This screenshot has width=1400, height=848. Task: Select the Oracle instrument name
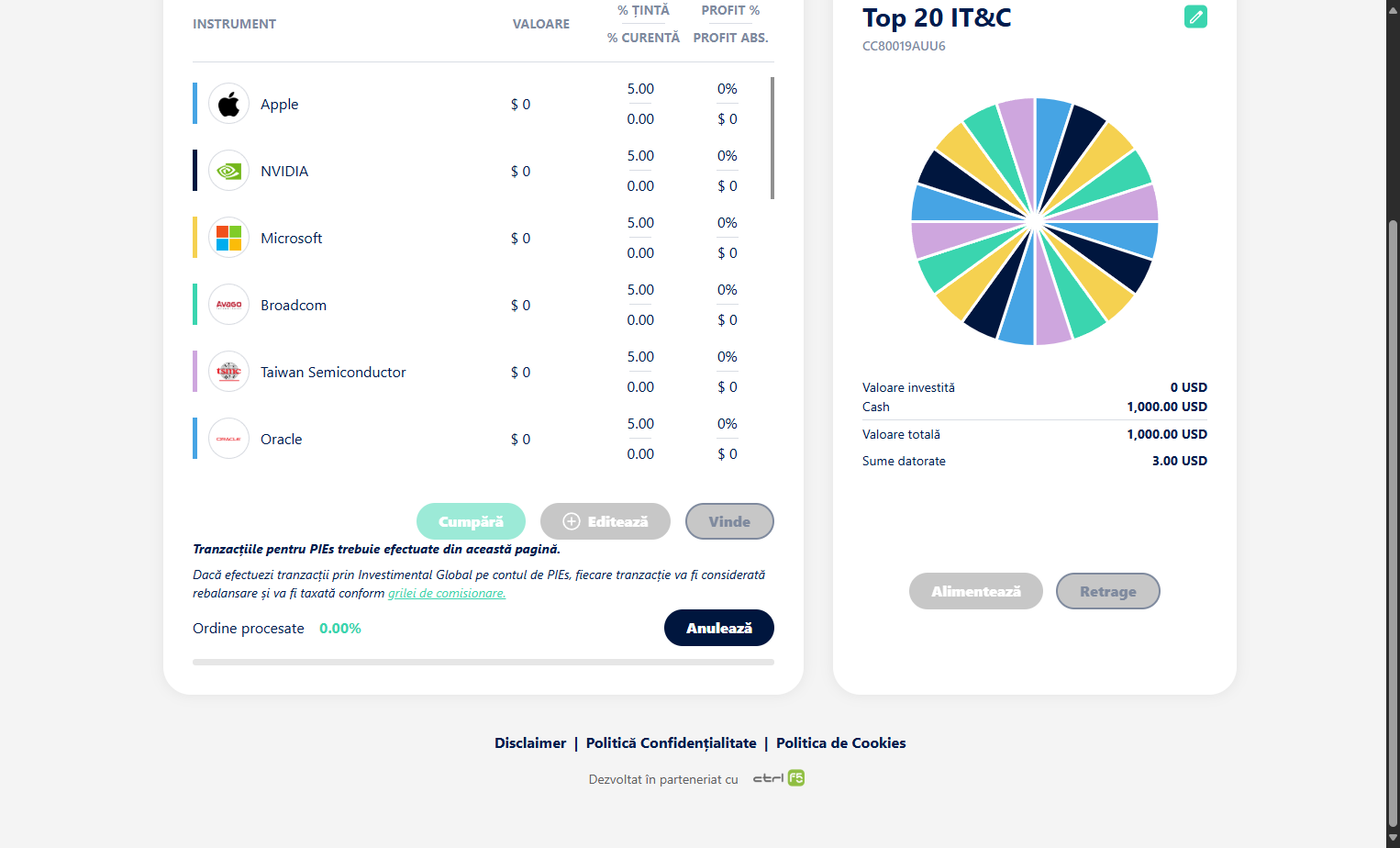(282, 440)
